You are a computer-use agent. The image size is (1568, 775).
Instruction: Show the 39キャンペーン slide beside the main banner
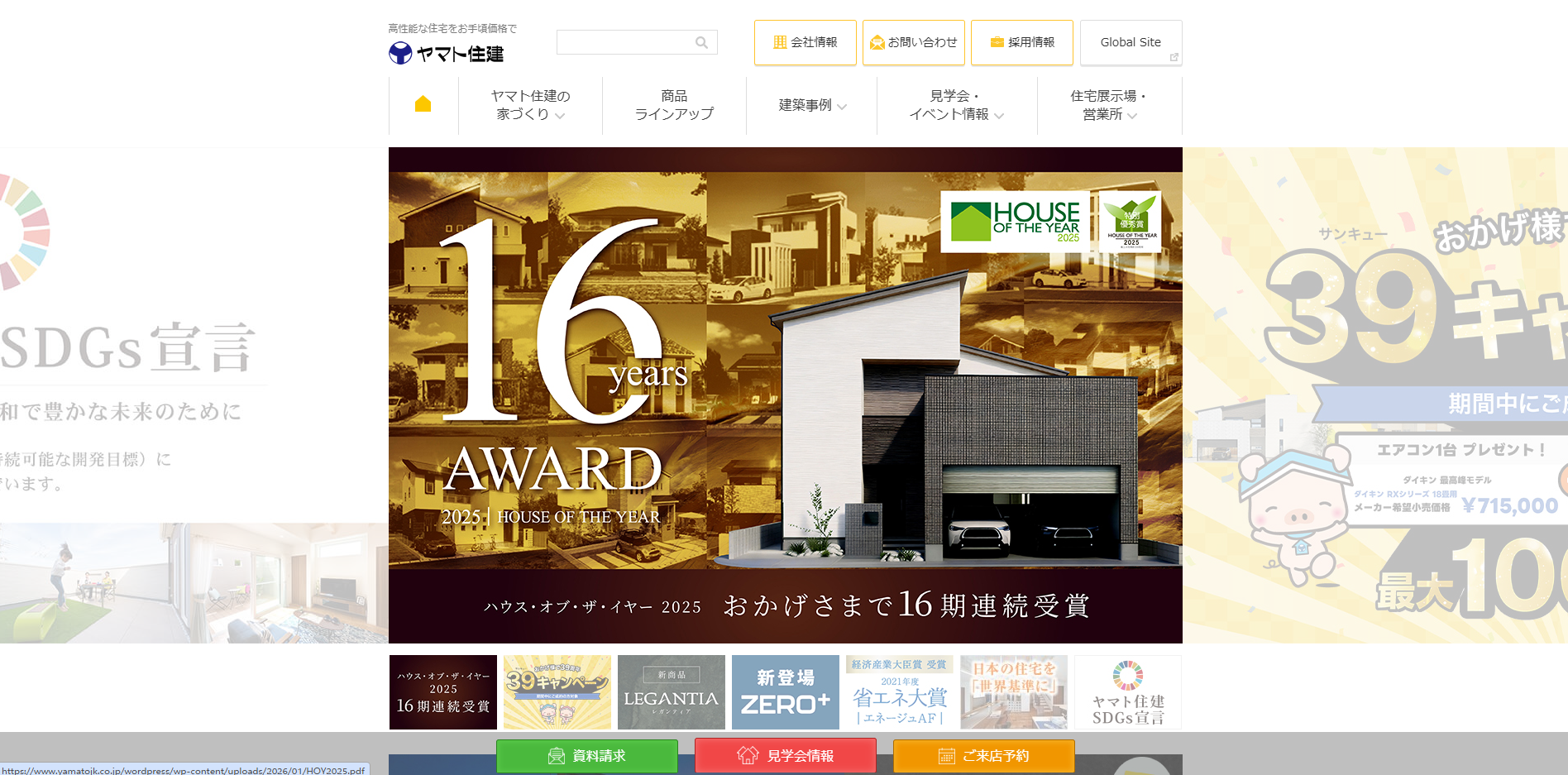[1375, 395]
